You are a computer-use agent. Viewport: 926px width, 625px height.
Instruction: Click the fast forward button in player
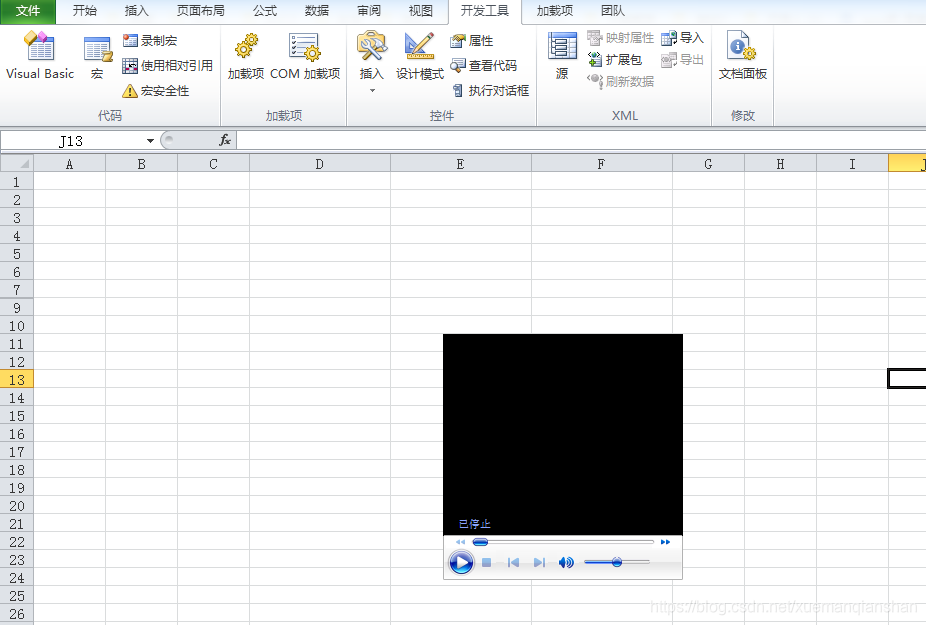(x=666, y=542)
